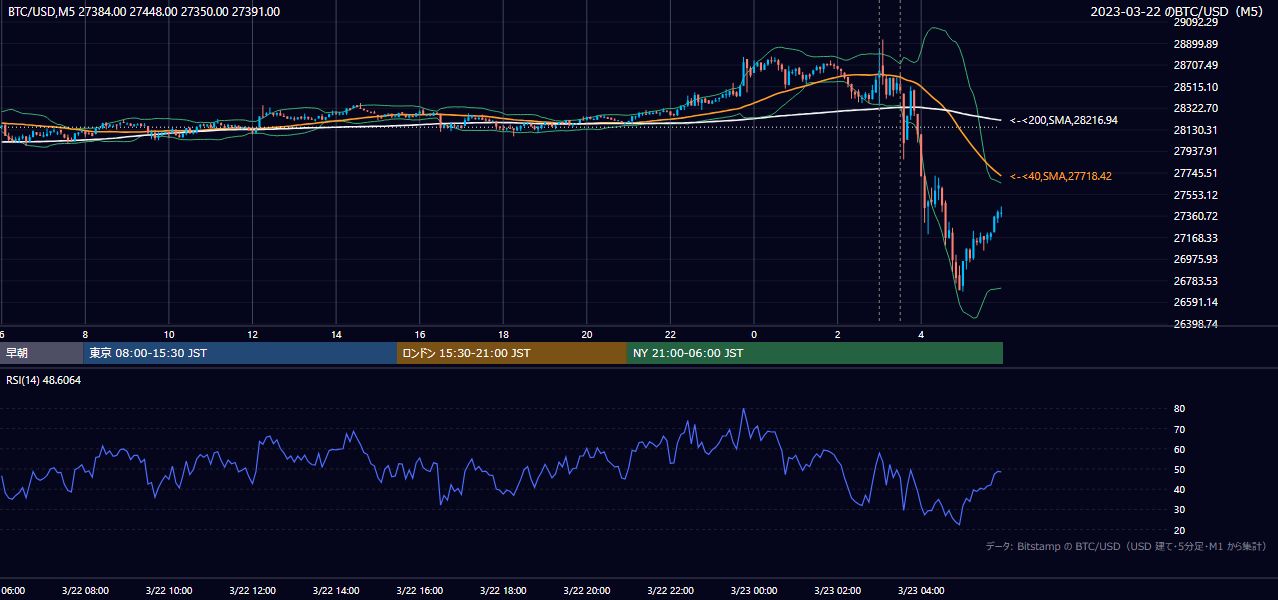Click hour label 12 under price chart
The width and height of the screenshot is (1278, 600).
(253, 334)
